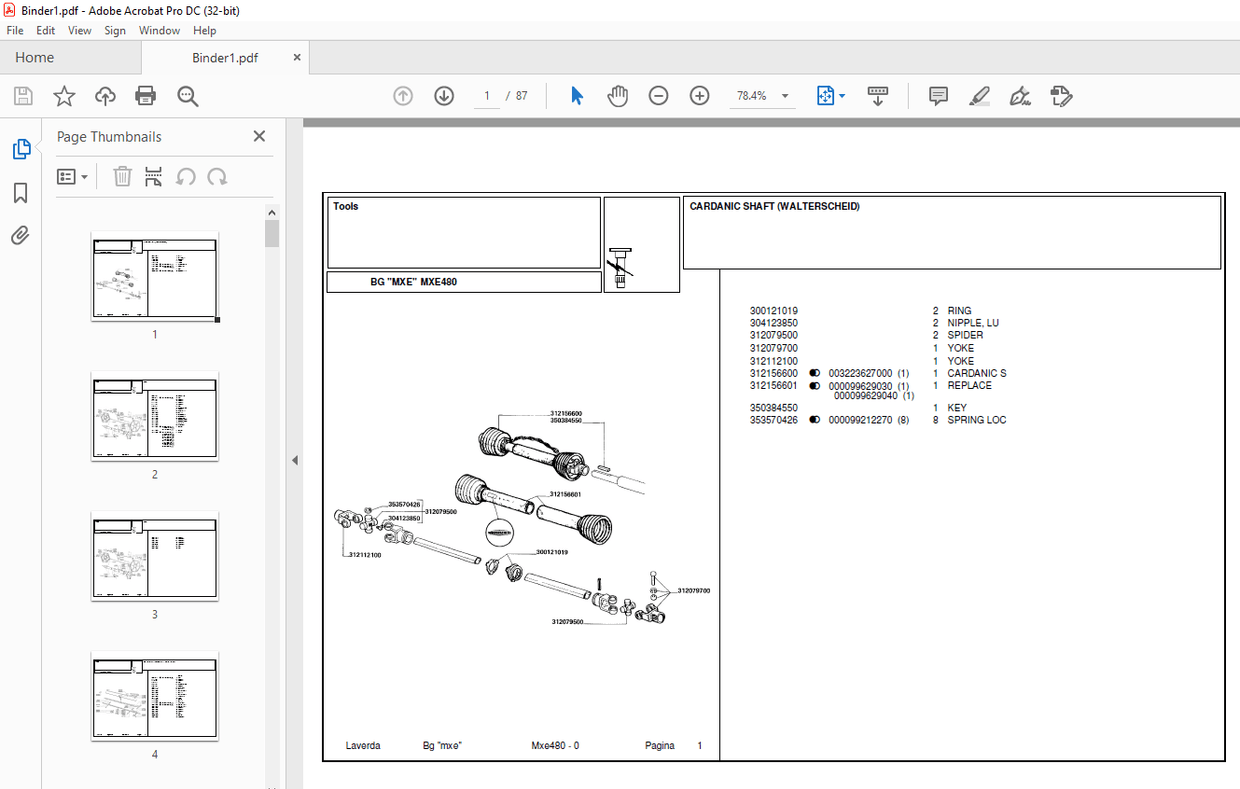Select the Highlight text tool

979,95
